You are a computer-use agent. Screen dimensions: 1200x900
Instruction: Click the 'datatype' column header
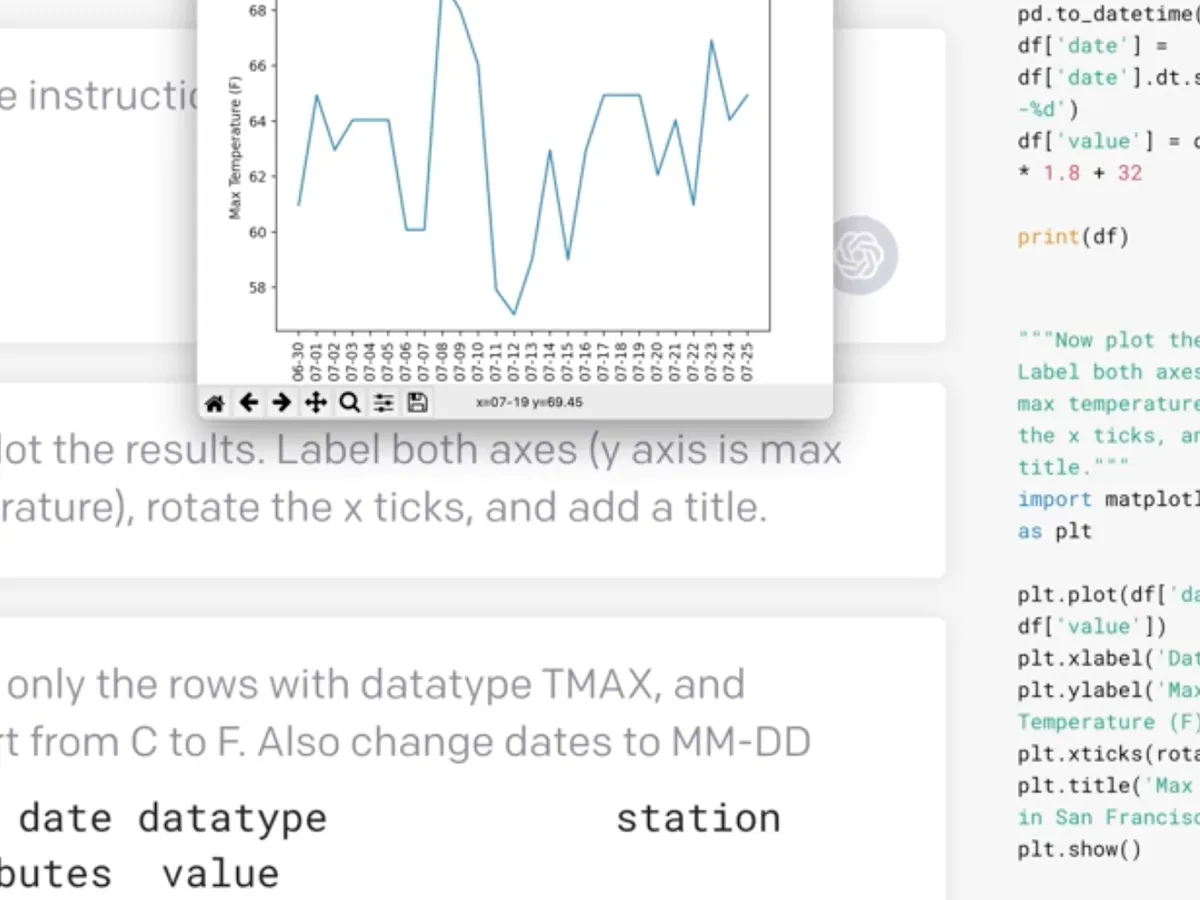click(x=232, y=818)
